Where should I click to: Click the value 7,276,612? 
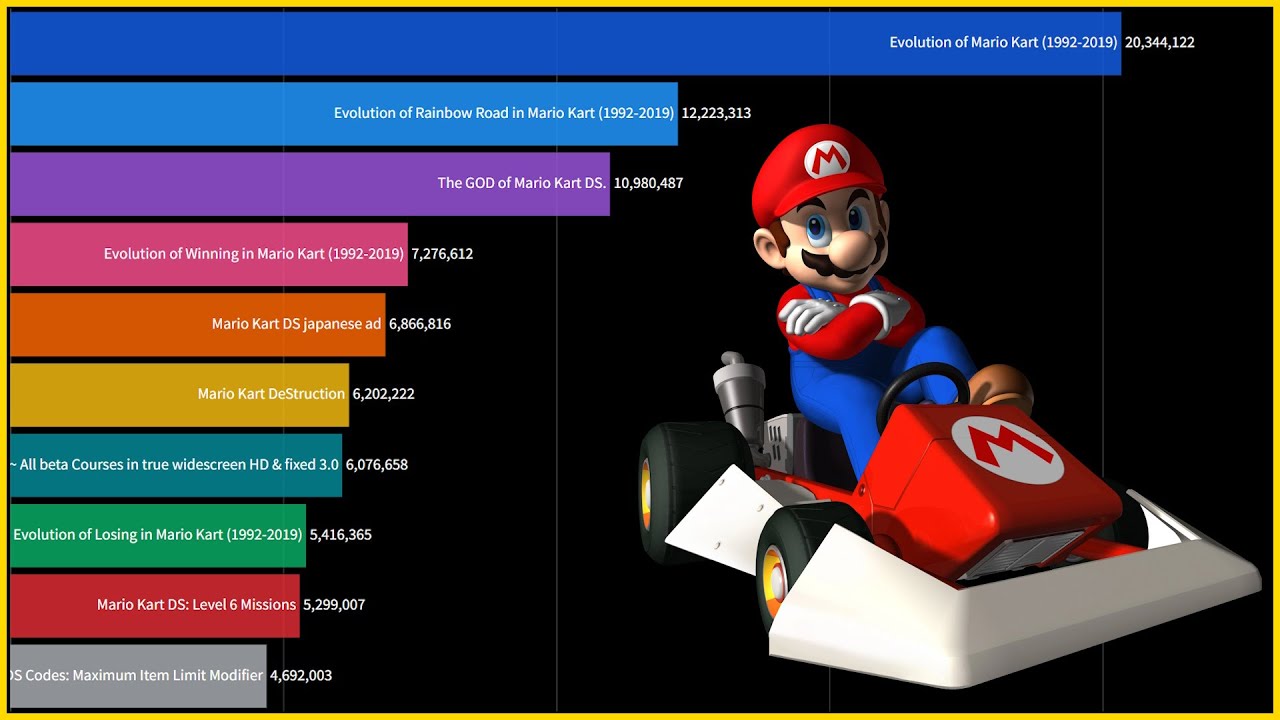click(442, 254)
